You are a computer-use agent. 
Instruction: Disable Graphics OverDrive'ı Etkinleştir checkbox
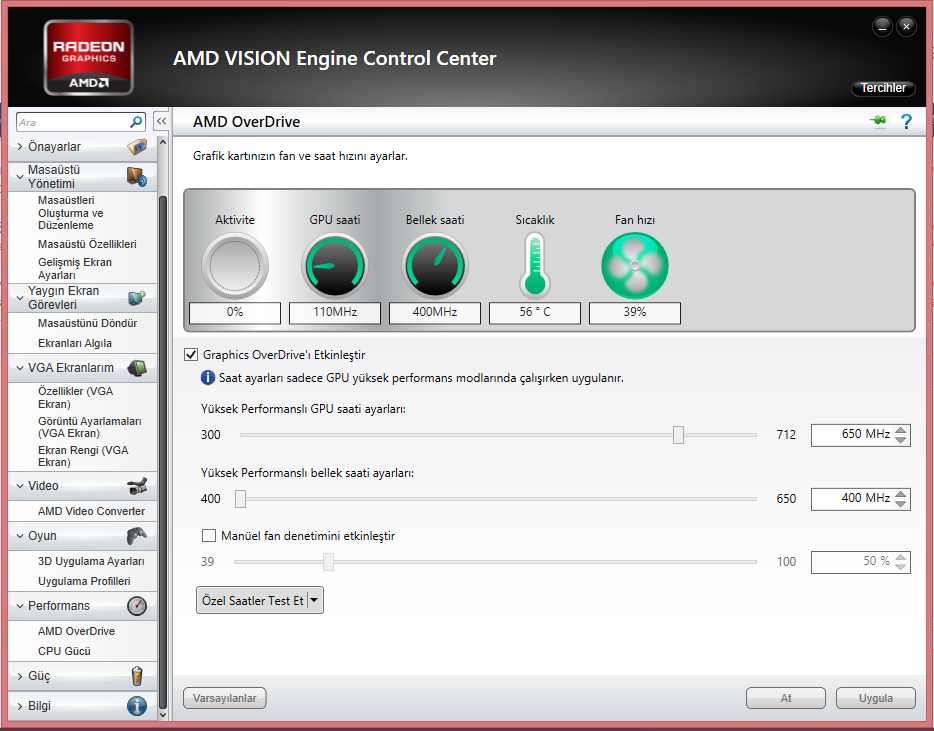(x=191, y=354)
